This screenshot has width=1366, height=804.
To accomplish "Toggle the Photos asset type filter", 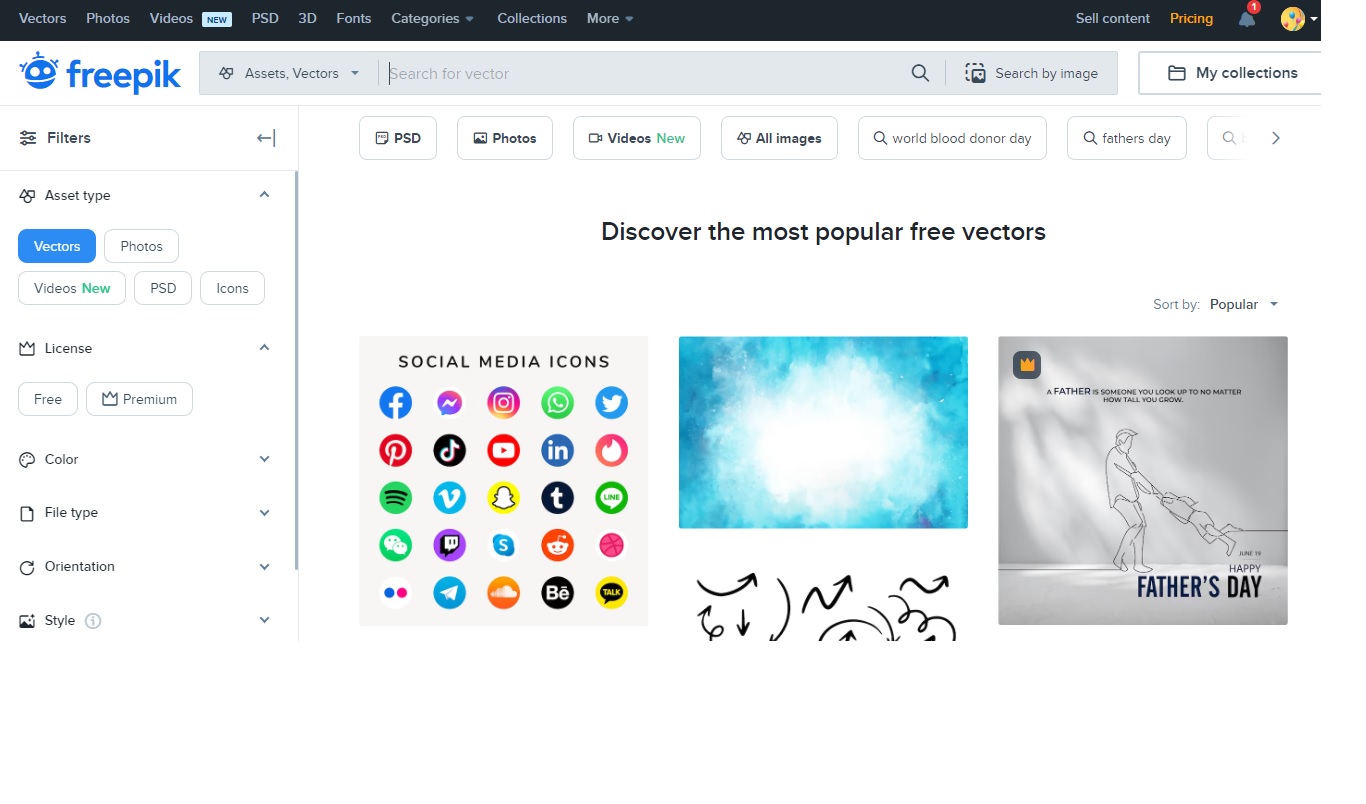I will pyautogui.click(x=141, y=246).
